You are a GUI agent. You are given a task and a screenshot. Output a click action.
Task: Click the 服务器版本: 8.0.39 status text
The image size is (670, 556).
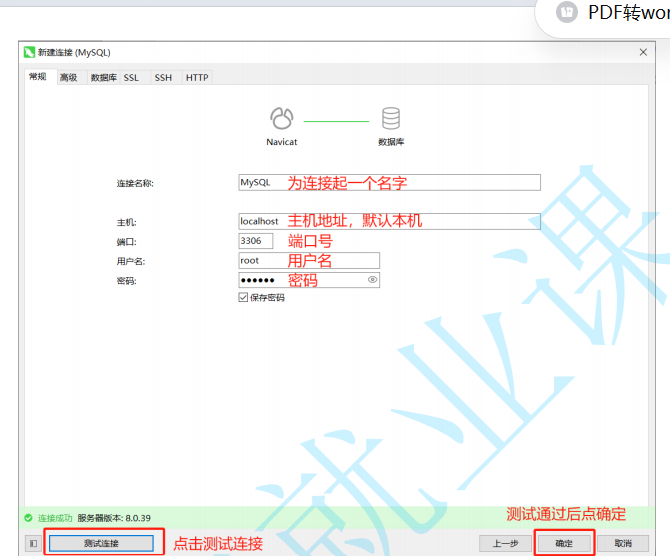tap(114, 518)
